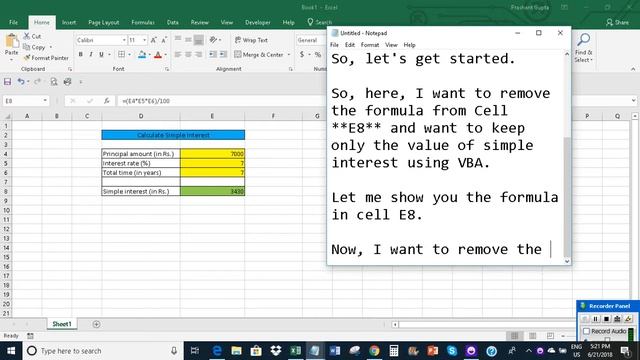640x360 pixels.
Task: Open the Excel File tab
Action: click(13, 22)
